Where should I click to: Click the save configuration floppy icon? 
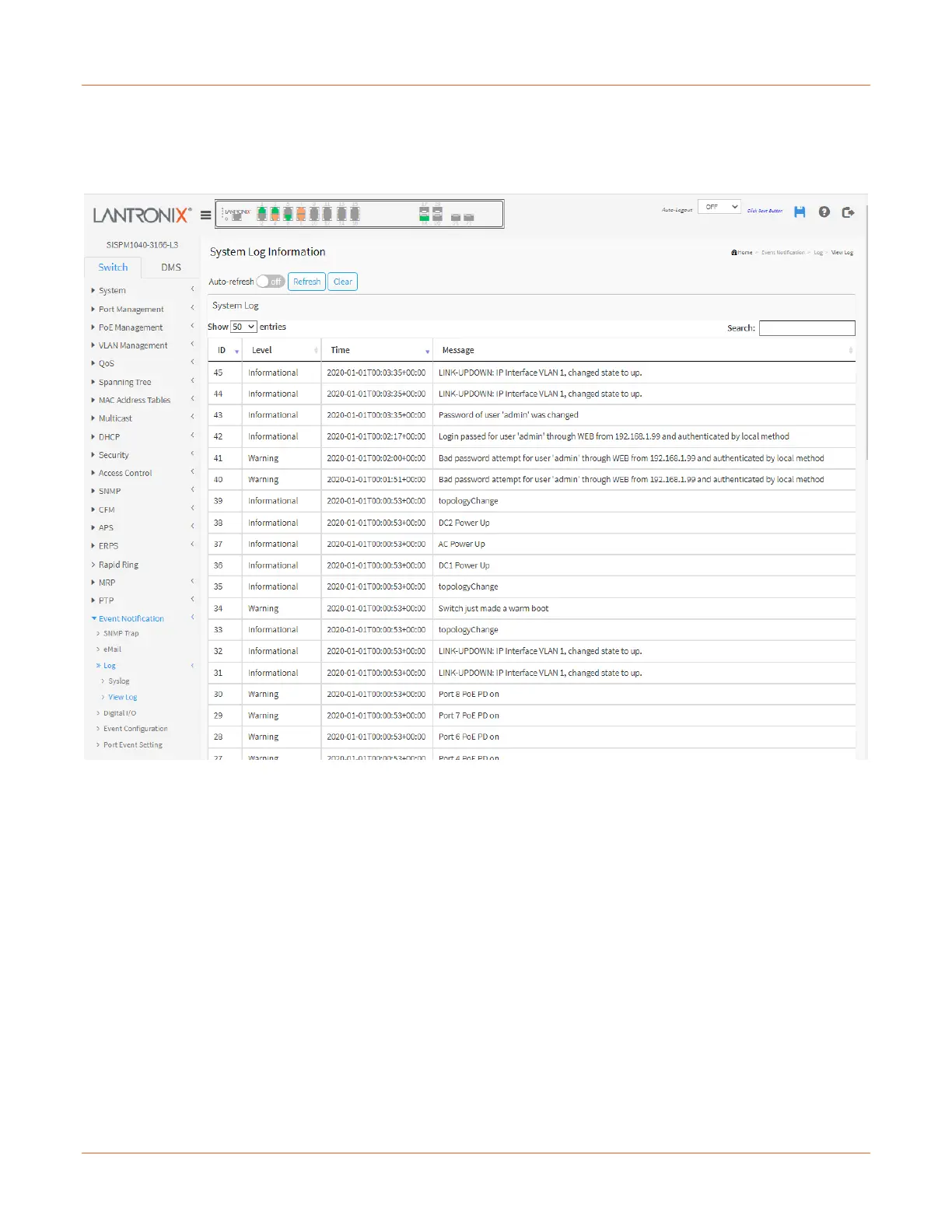(x=800, y=212)
